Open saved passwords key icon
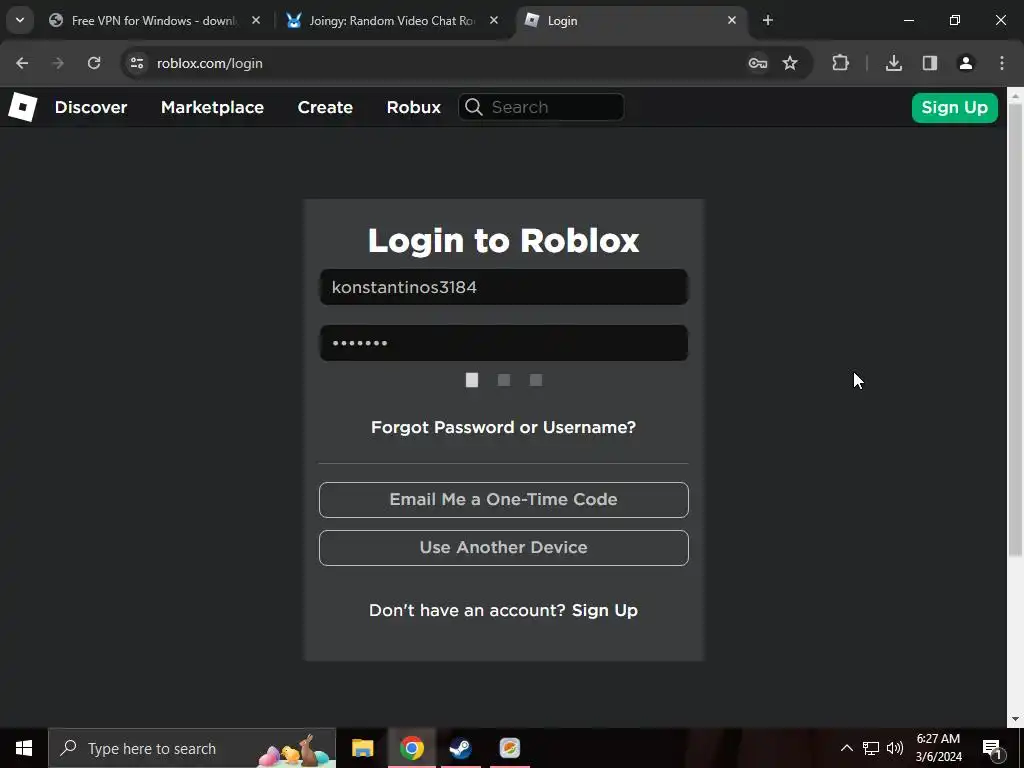This screenshot has height=768, width=1024. pos(758,63)
